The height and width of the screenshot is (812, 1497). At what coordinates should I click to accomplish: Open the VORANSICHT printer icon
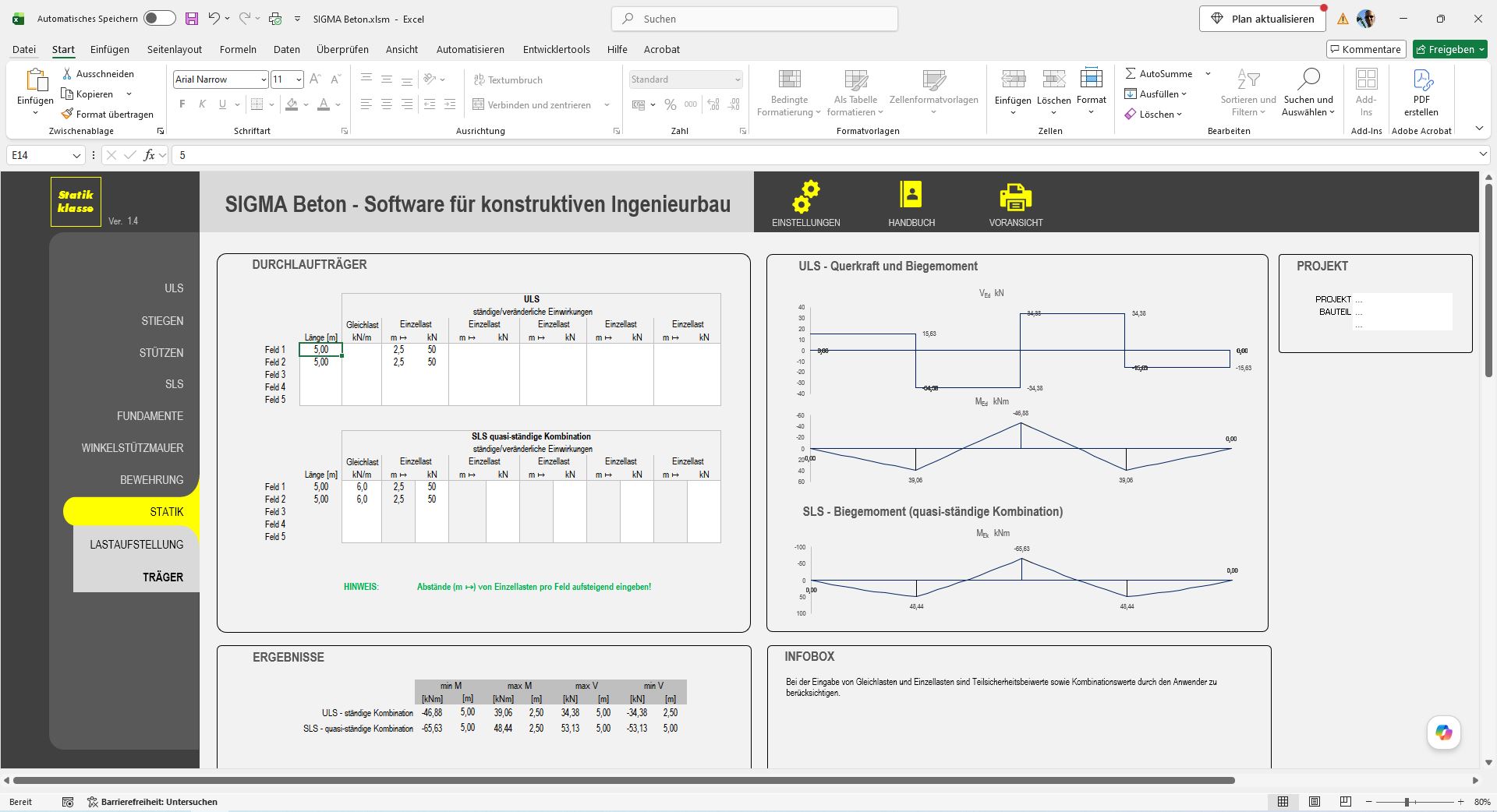point(1015,197)
